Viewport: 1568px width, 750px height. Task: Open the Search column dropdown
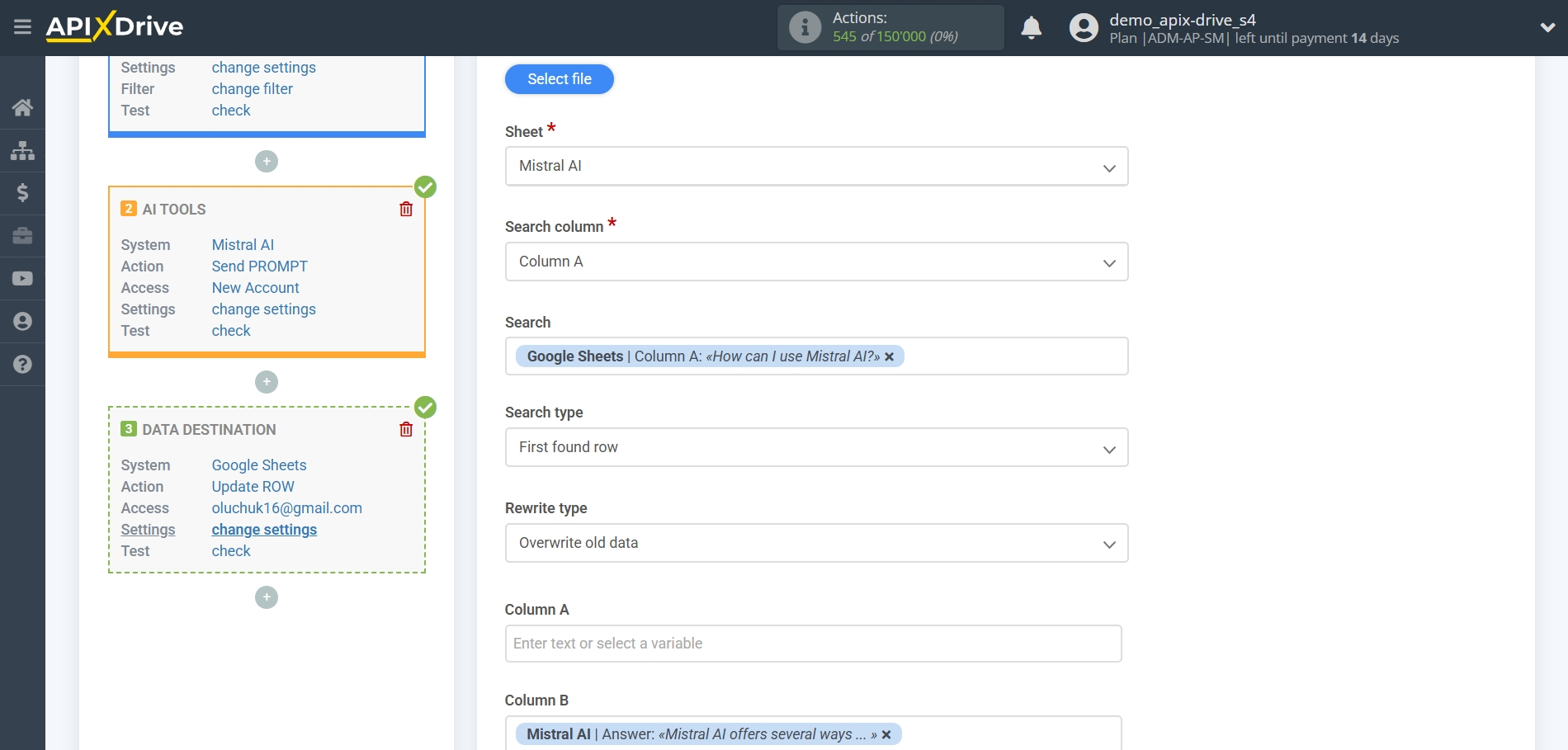point(815,262)
